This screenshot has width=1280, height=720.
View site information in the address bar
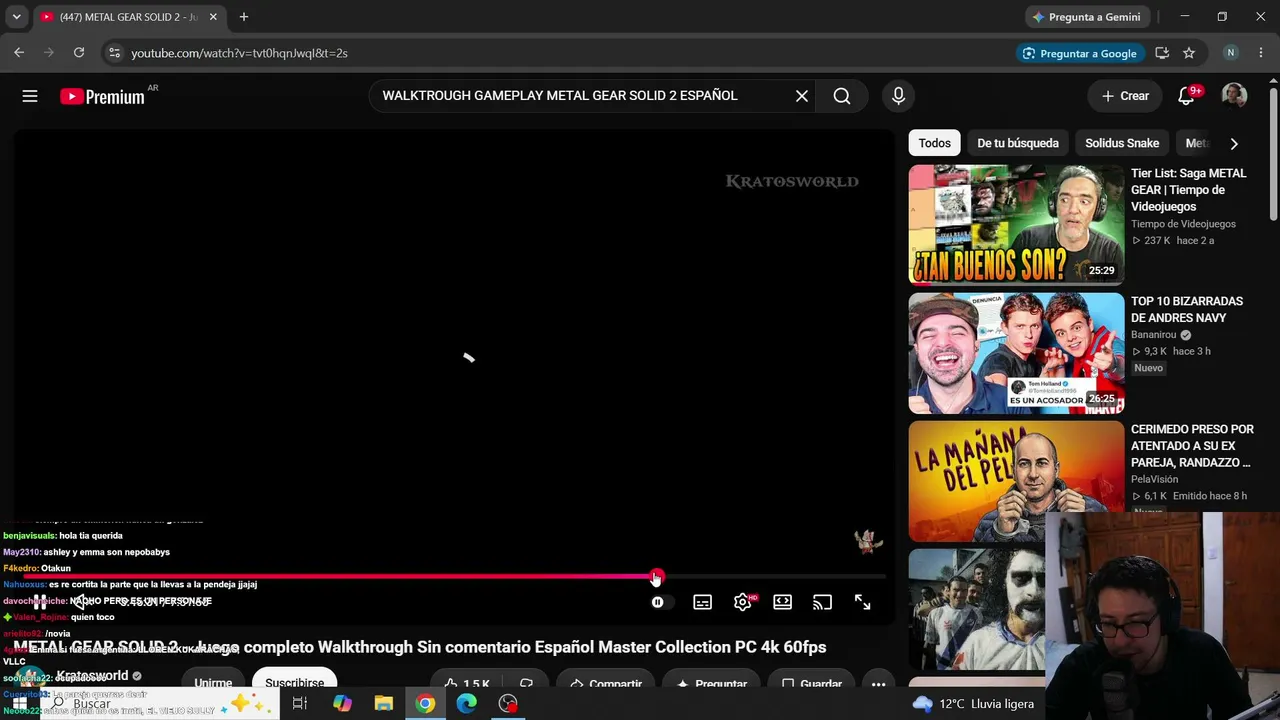point(114,53)
